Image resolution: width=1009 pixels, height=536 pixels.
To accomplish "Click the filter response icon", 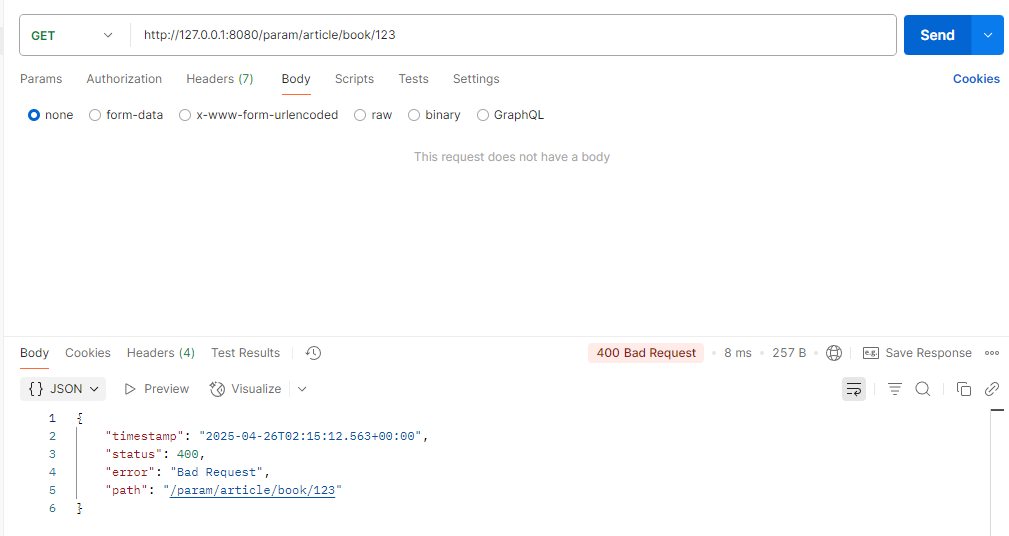I will [x=895, y=389].
